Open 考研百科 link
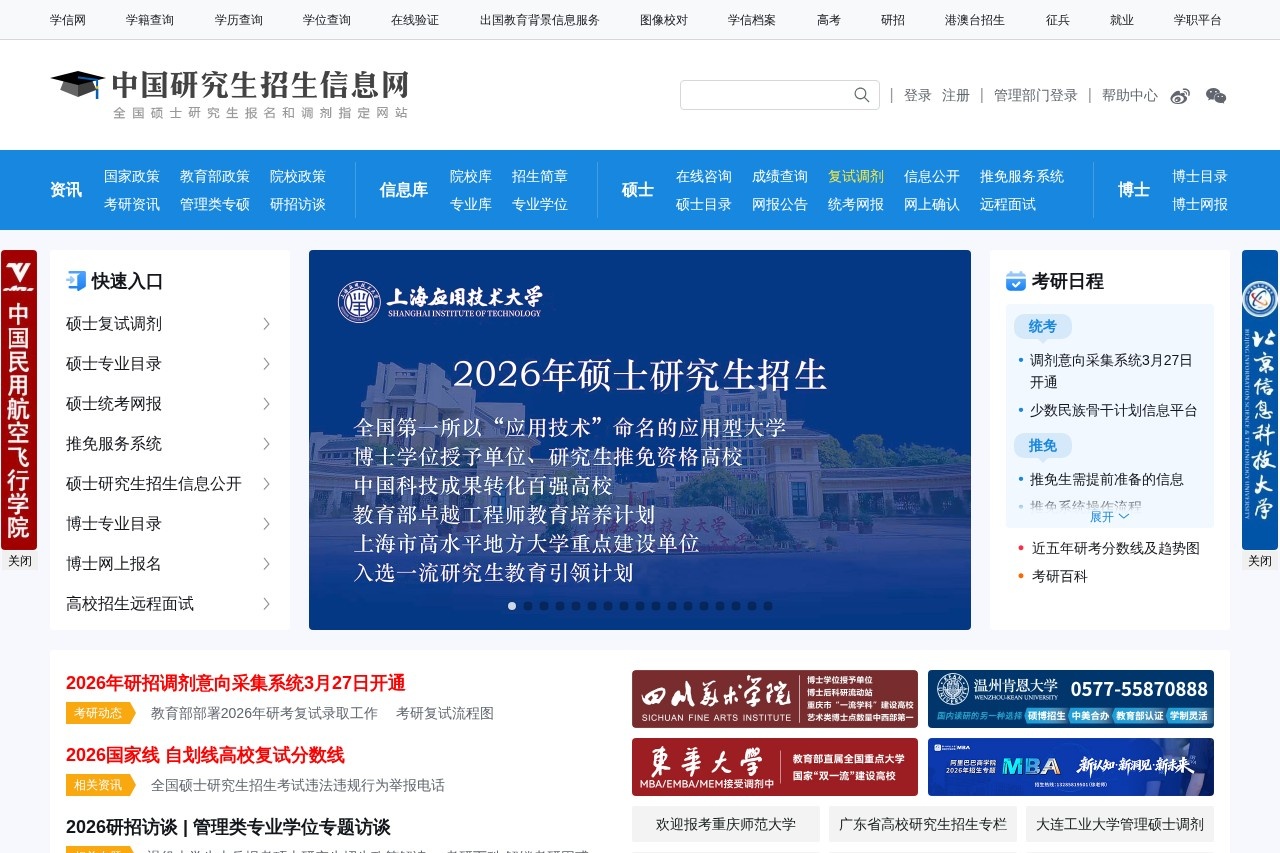Screen dimensions: 1280x853 coord(1060,576)
